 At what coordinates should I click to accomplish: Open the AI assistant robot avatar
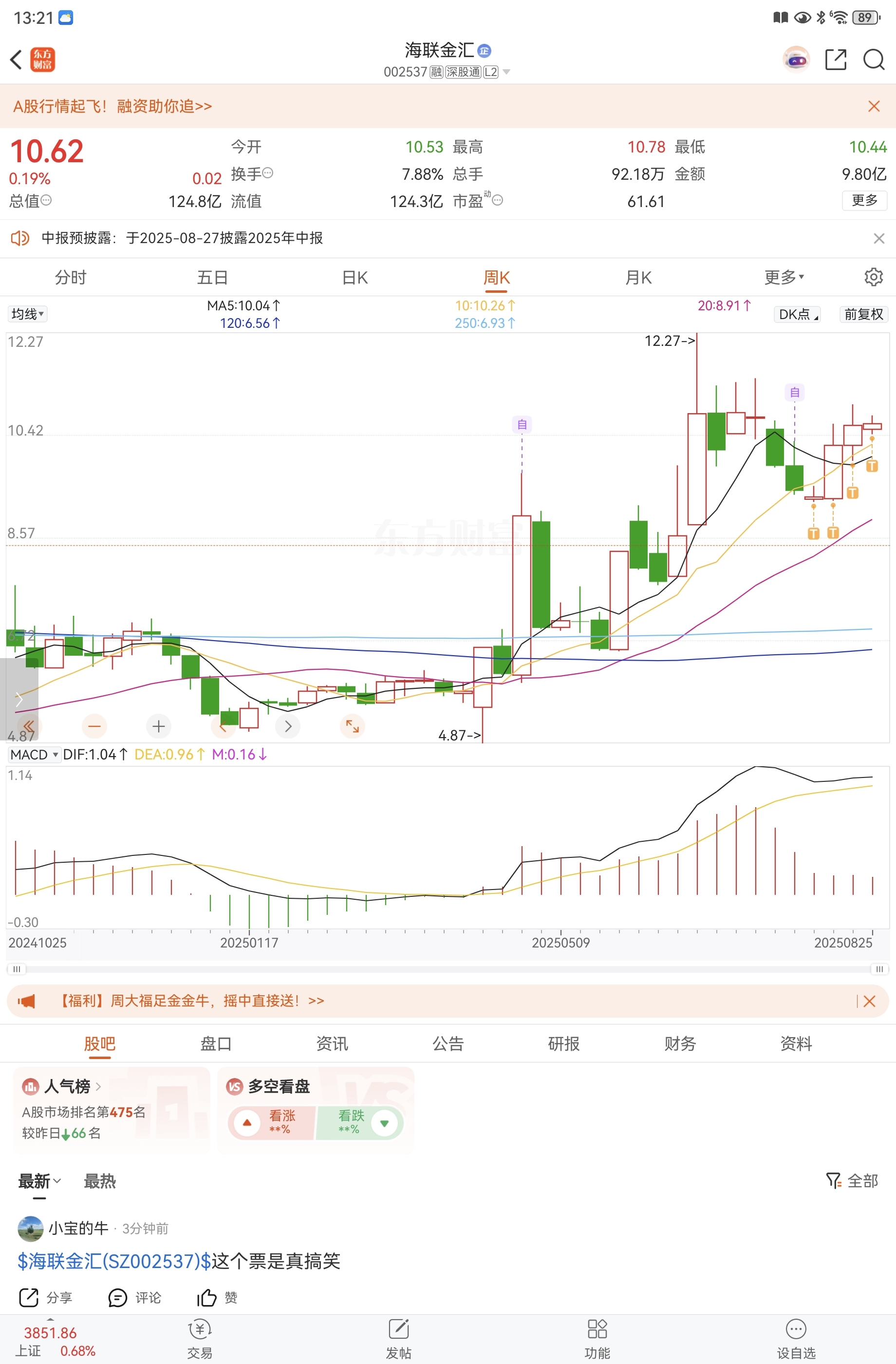pyautogui.click(x=796, y=59)
